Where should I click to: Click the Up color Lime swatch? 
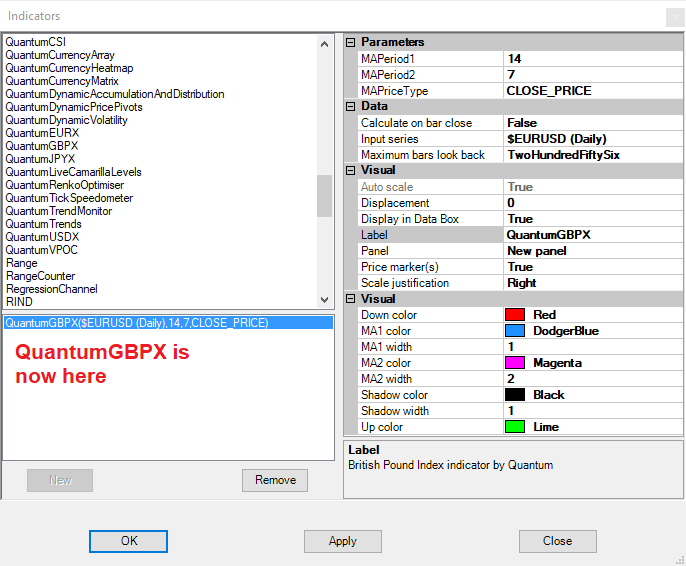tap(515, 426)
